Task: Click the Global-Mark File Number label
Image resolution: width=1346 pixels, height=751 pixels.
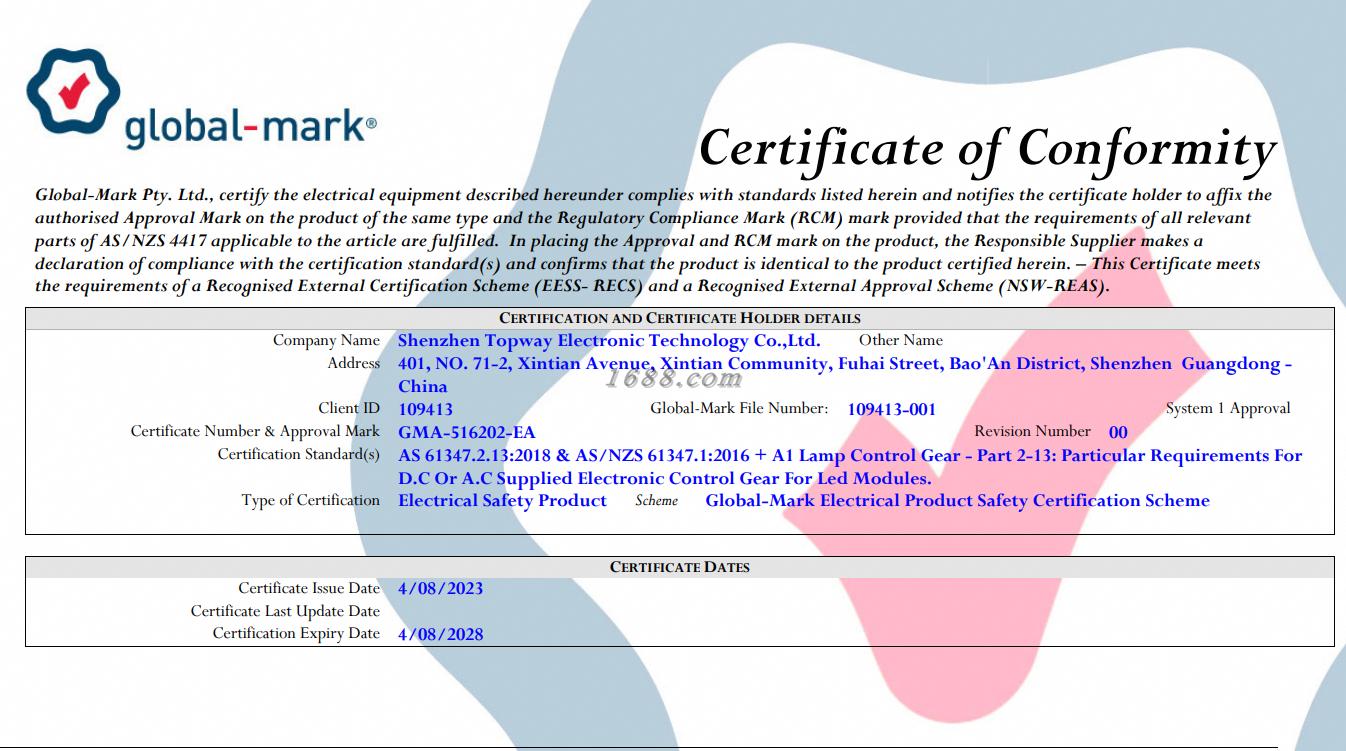Action: click(x=739, y=408)
